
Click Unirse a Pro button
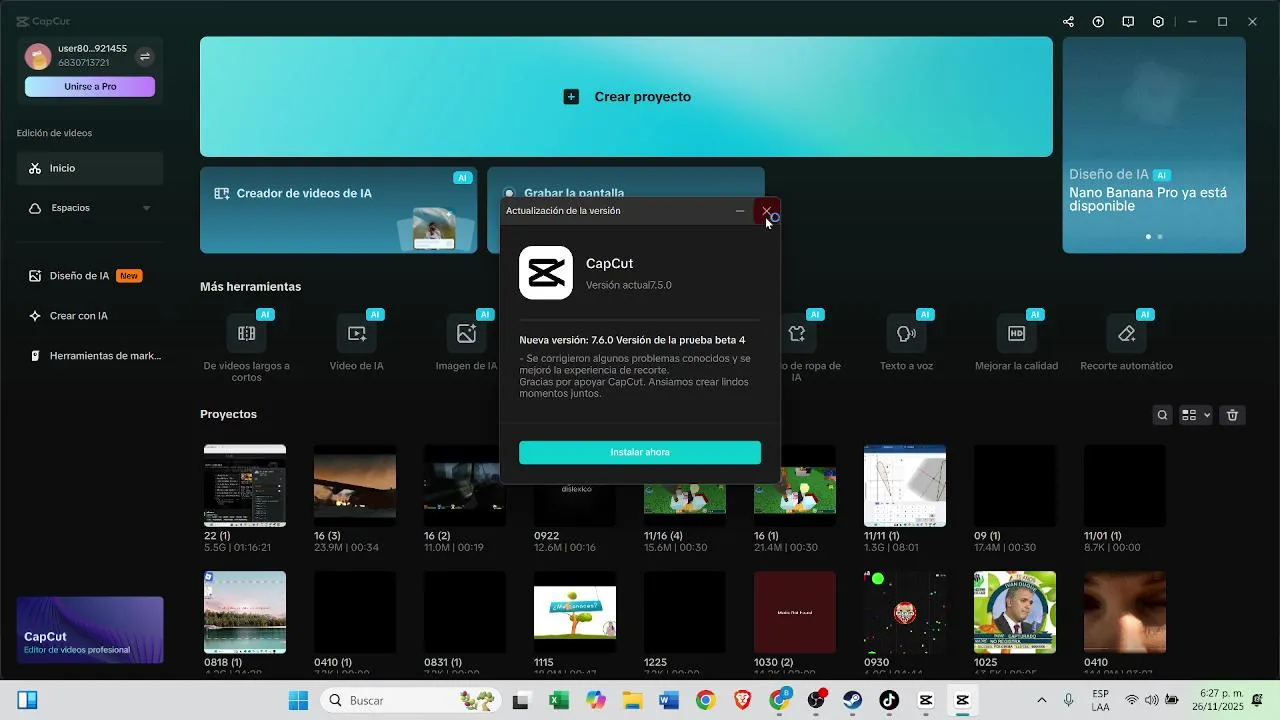(90, 87)
